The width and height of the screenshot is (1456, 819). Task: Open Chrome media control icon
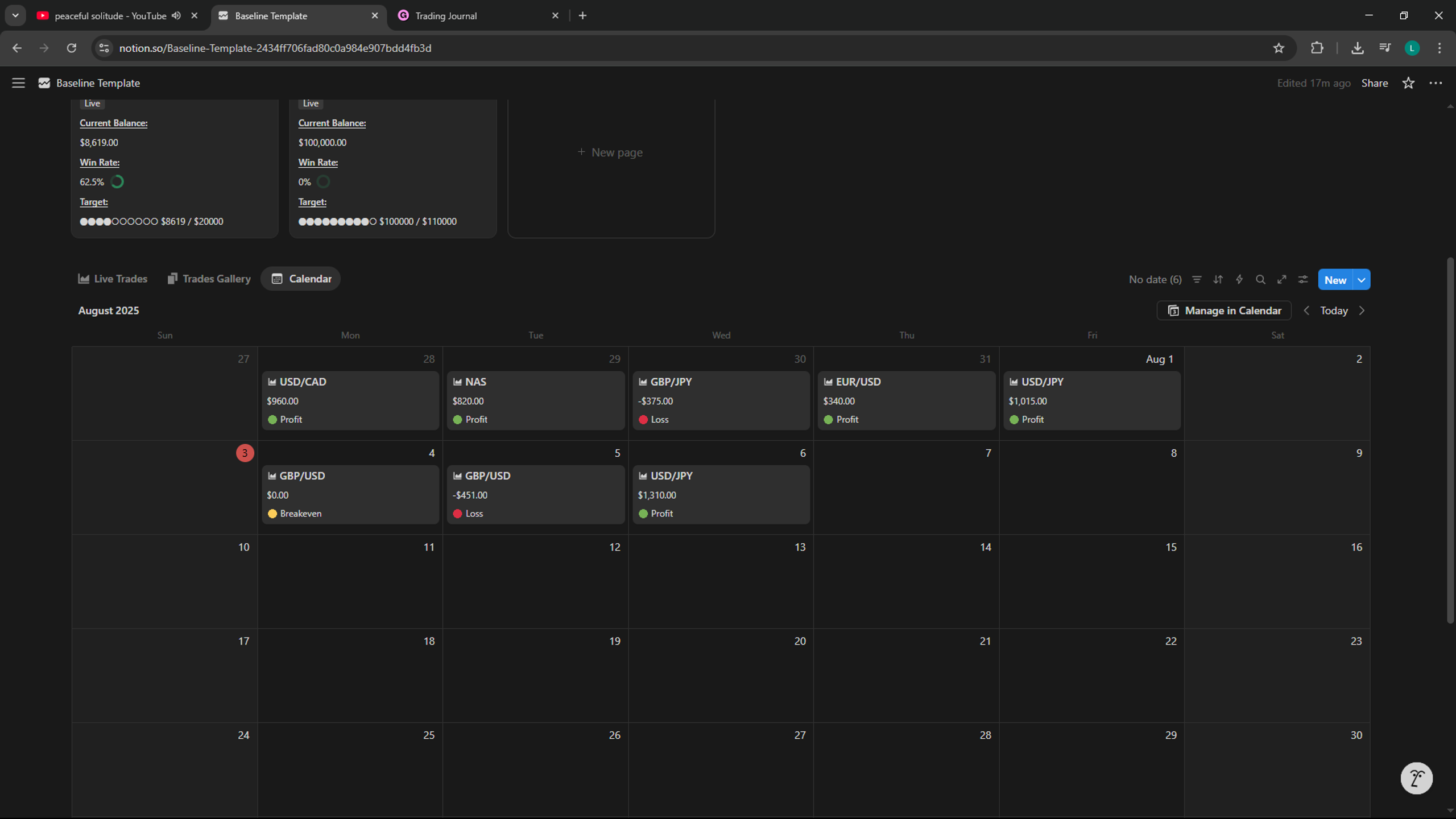click(x=1385, y=48)
